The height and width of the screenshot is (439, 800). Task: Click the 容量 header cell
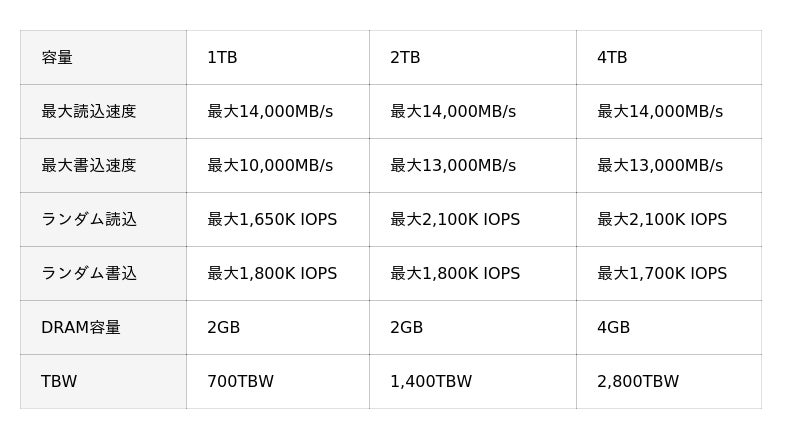(103, 57)
